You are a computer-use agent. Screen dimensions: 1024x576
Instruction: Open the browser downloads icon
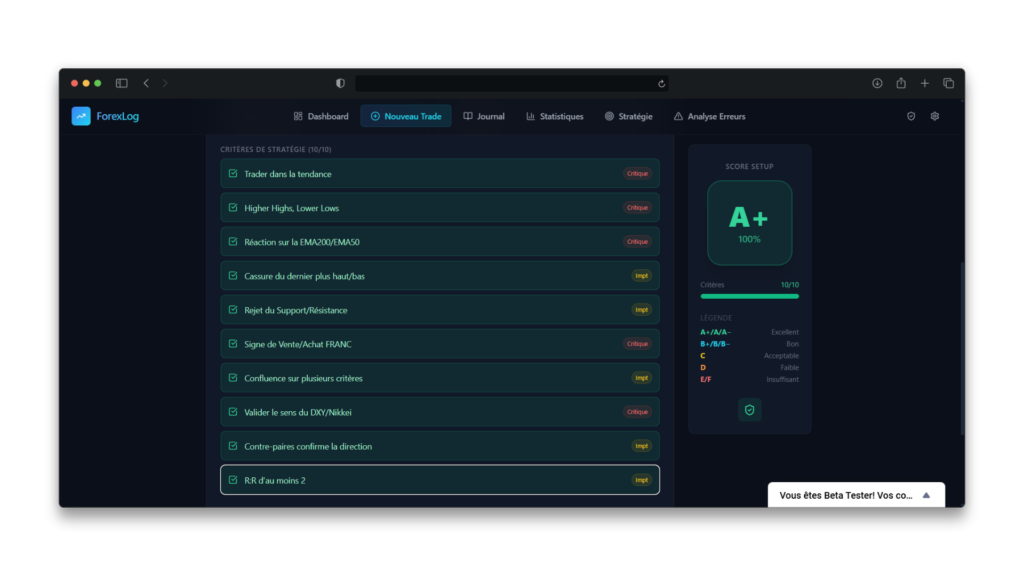[877, 83]
